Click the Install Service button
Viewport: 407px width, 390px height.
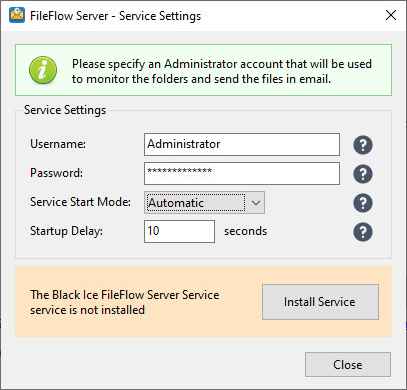320,302
